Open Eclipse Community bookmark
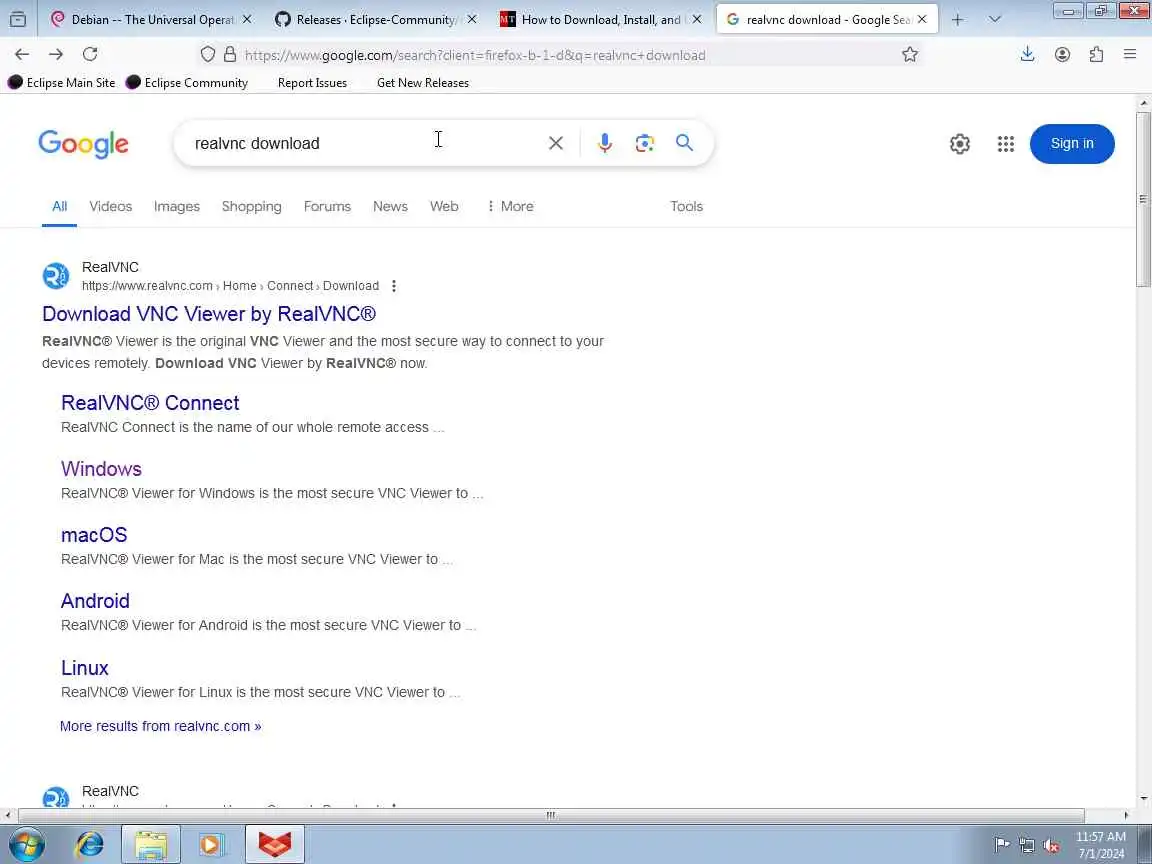The image size is (1152, 864). pyautogui.click(x=187, y=83)
